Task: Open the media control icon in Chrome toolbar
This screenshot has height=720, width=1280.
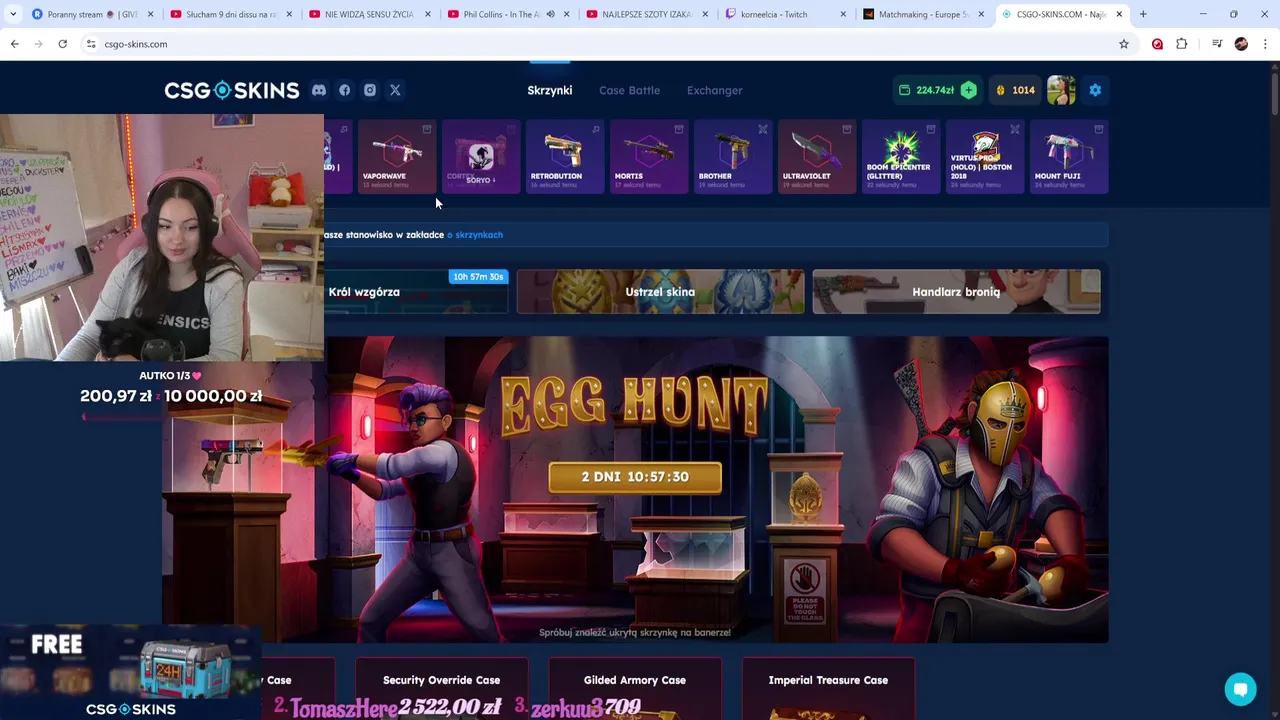Action: (x=1217, y=44)
